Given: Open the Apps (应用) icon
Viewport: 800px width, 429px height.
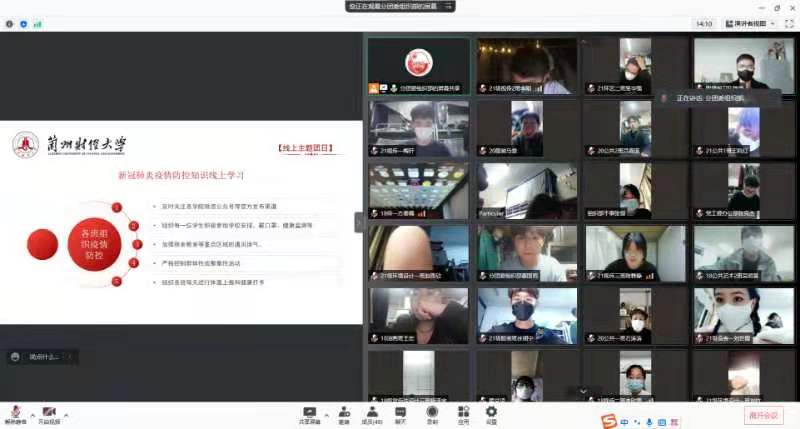Looking at the screenshot, I should click(462, 412).
